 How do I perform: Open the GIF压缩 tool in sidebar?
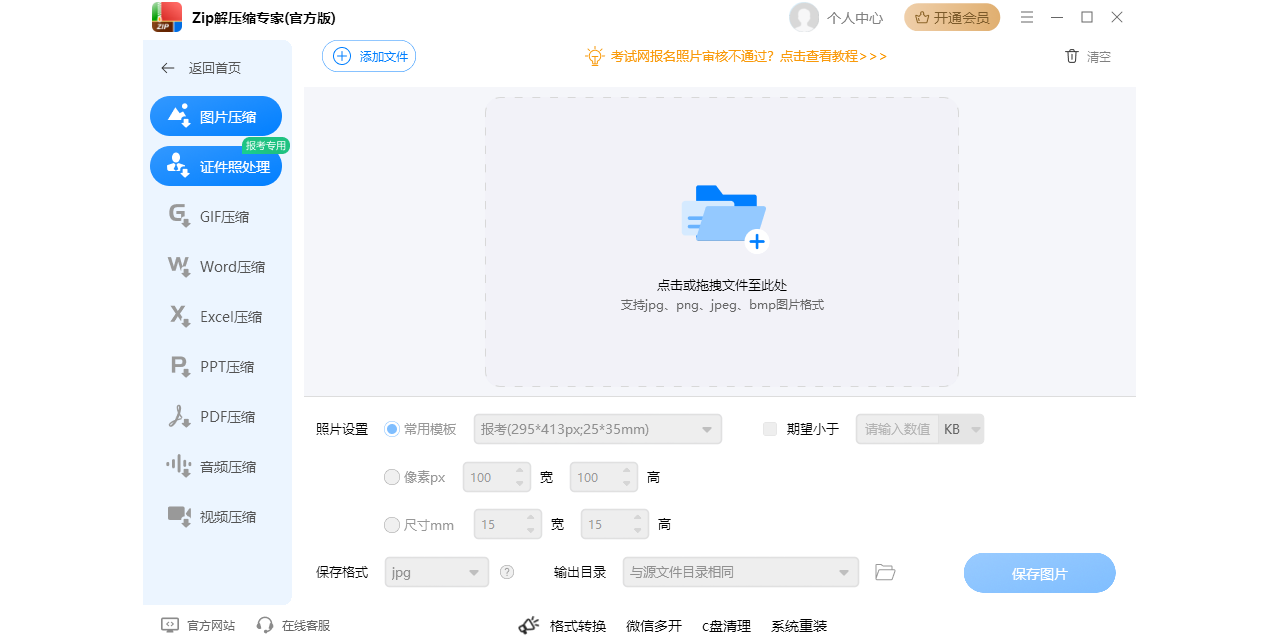point(216,216)
